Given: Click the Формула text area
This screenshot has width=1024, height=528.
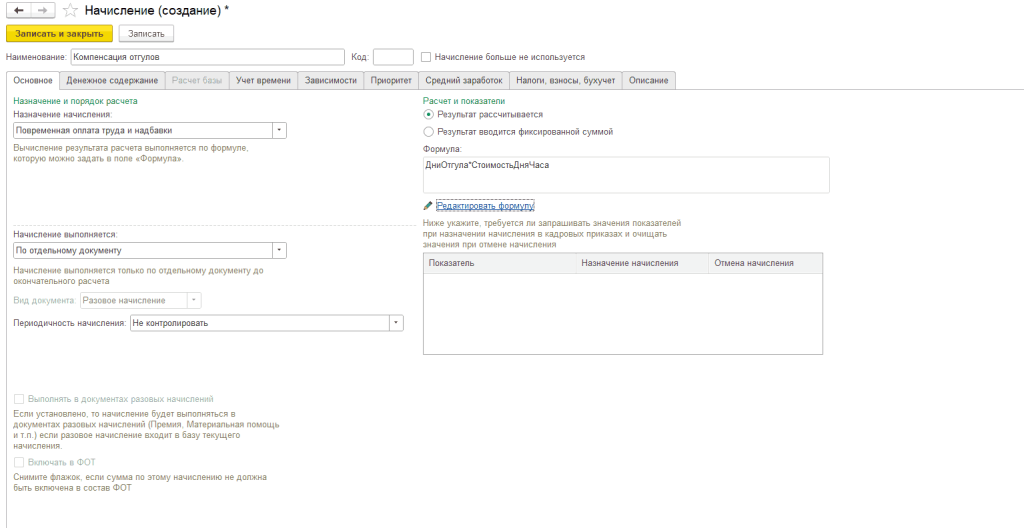Looking at the screenshot, I should 626,174.
